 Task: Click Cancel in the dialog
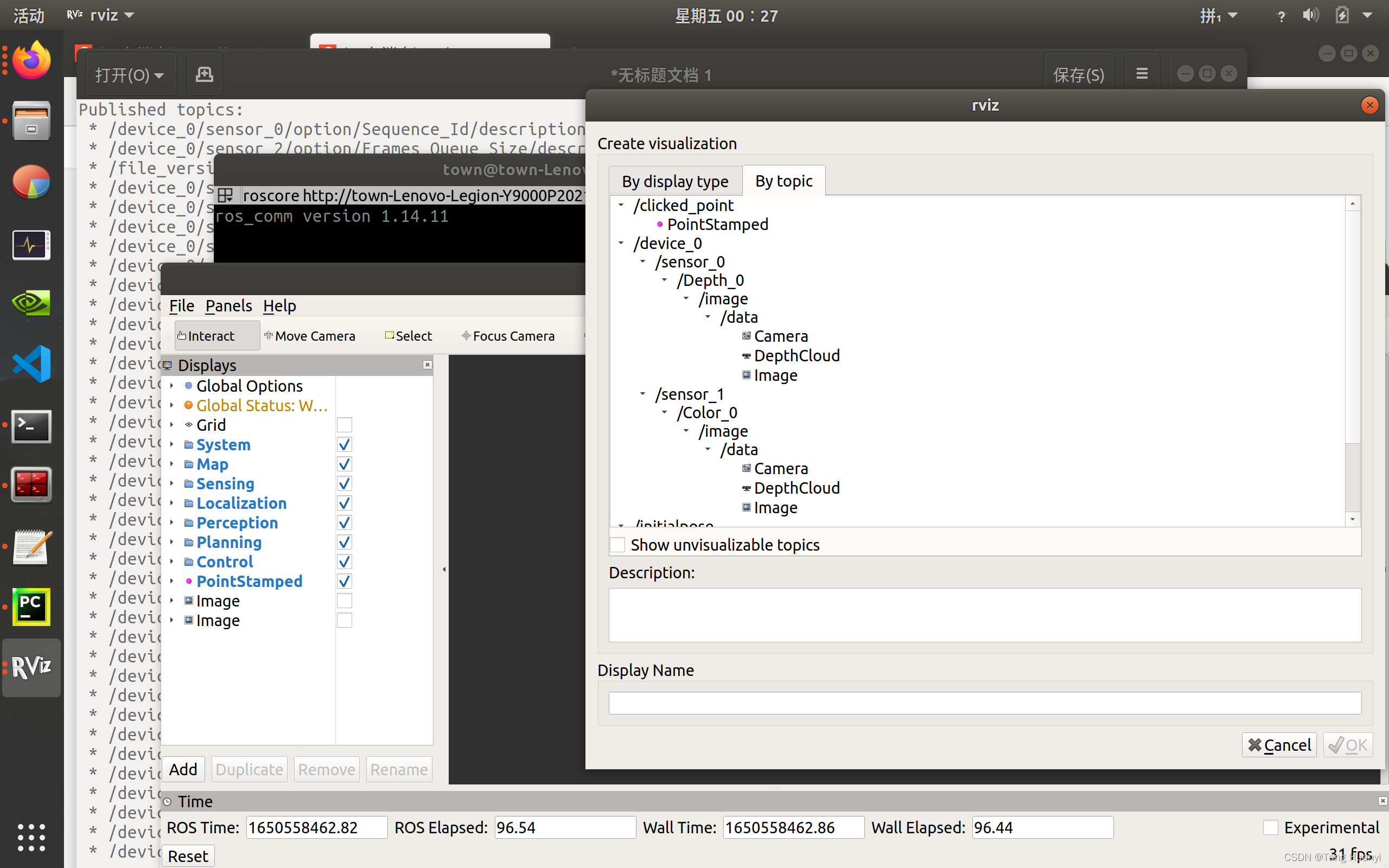[1279, 744]
